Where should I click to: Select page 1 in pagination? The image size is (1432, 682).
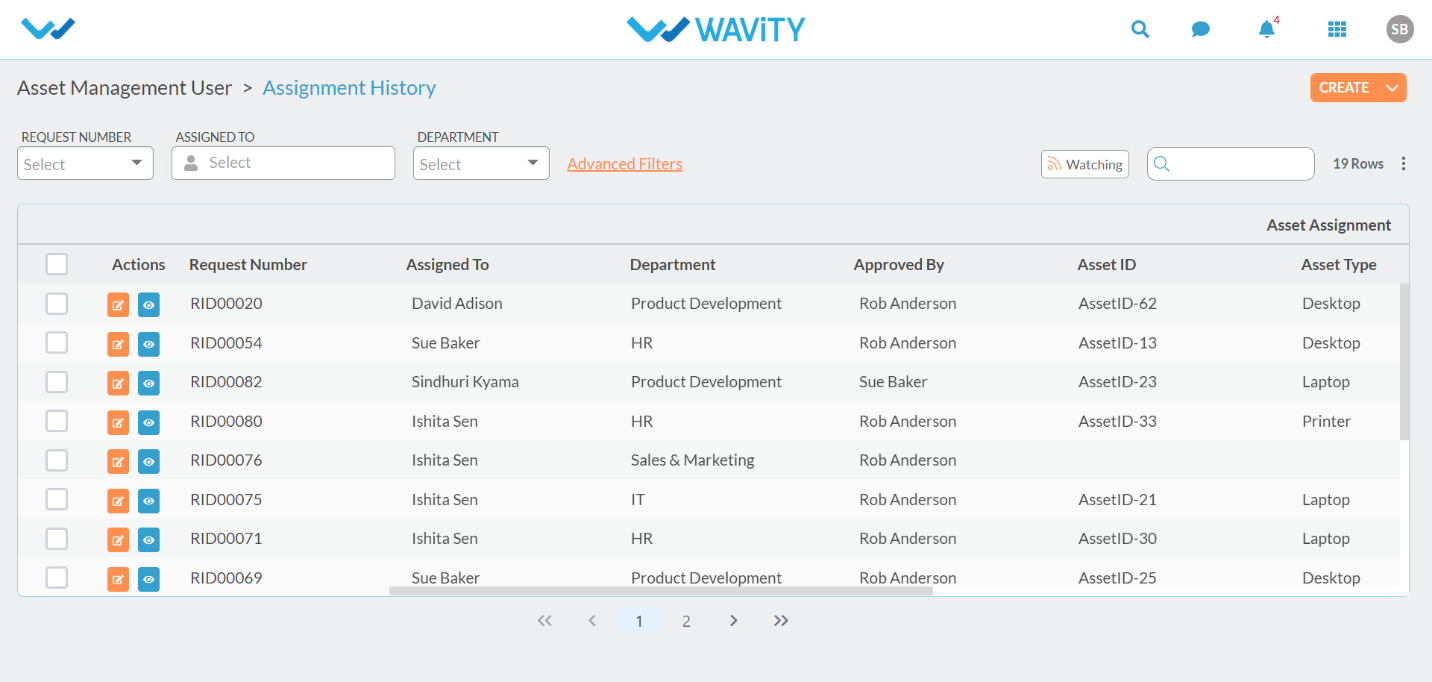[x=639, y=621]
